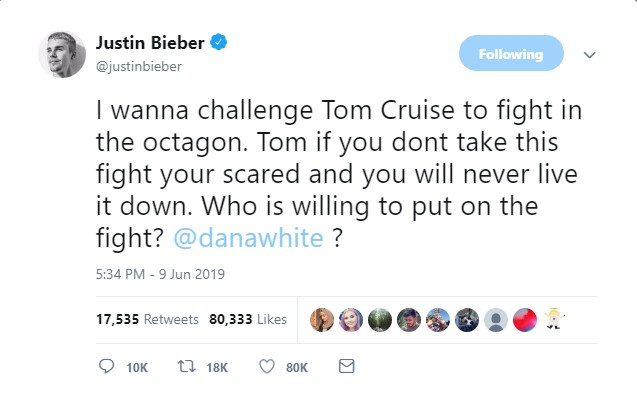Toggle the Following button
Image resolution: width=637 pixels, height=401 pixels.
point(510,54)
